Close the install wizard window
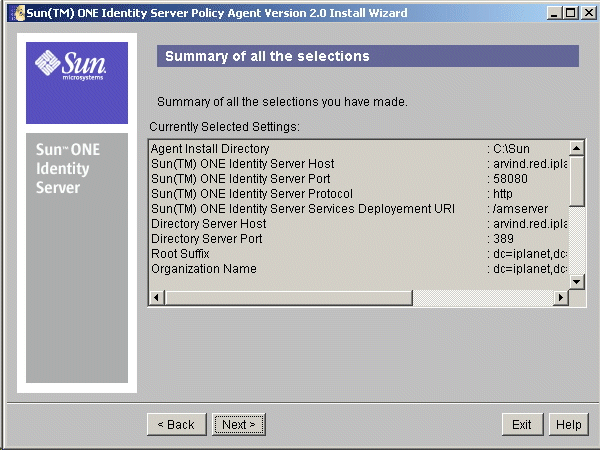The width and height of the screenshot is (600, 450). click(x=589, y=13)
